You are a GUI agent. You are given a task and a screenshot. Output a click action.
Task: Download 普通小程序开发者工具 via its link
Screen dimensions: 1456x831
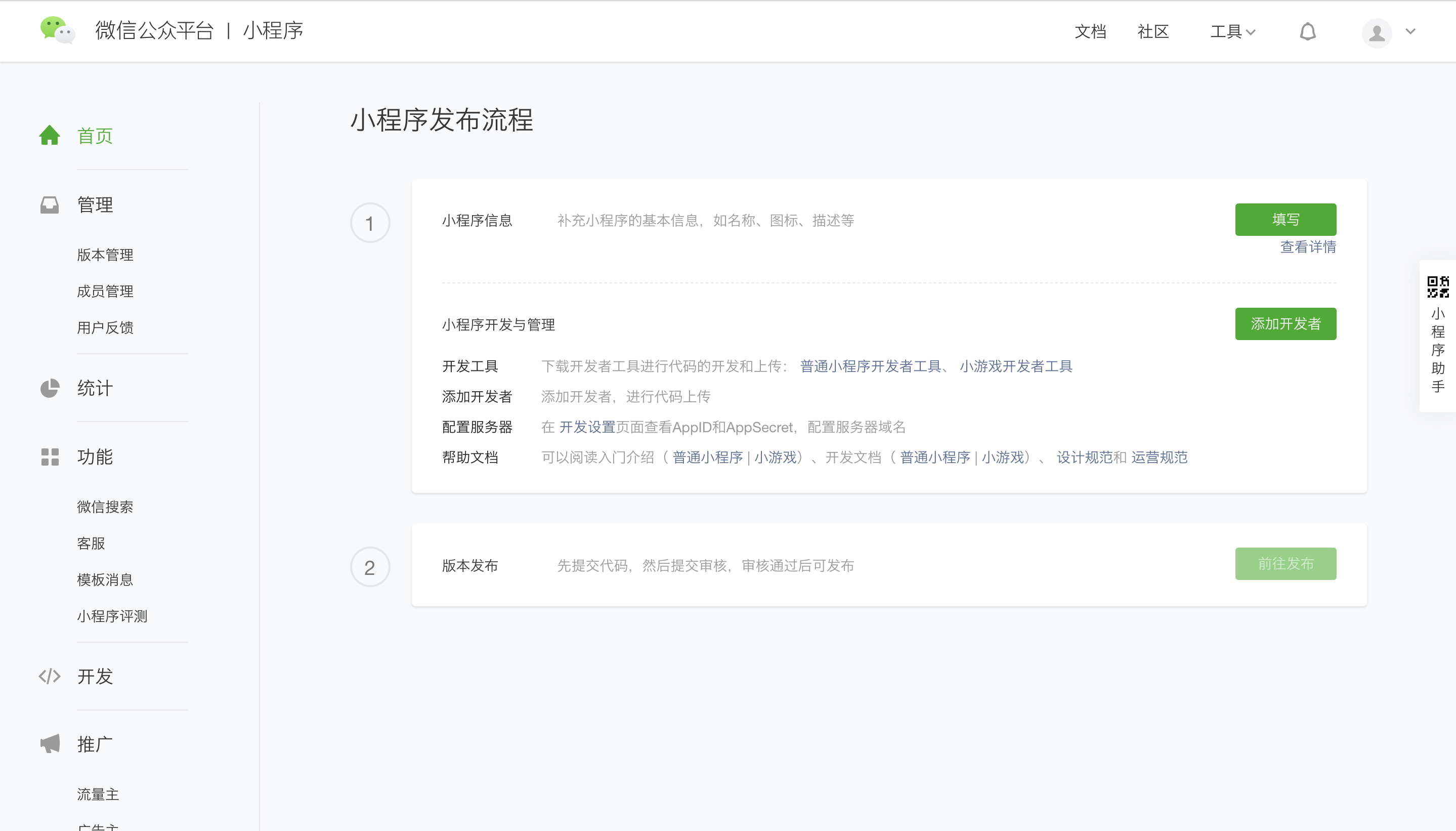click(870, 366)
